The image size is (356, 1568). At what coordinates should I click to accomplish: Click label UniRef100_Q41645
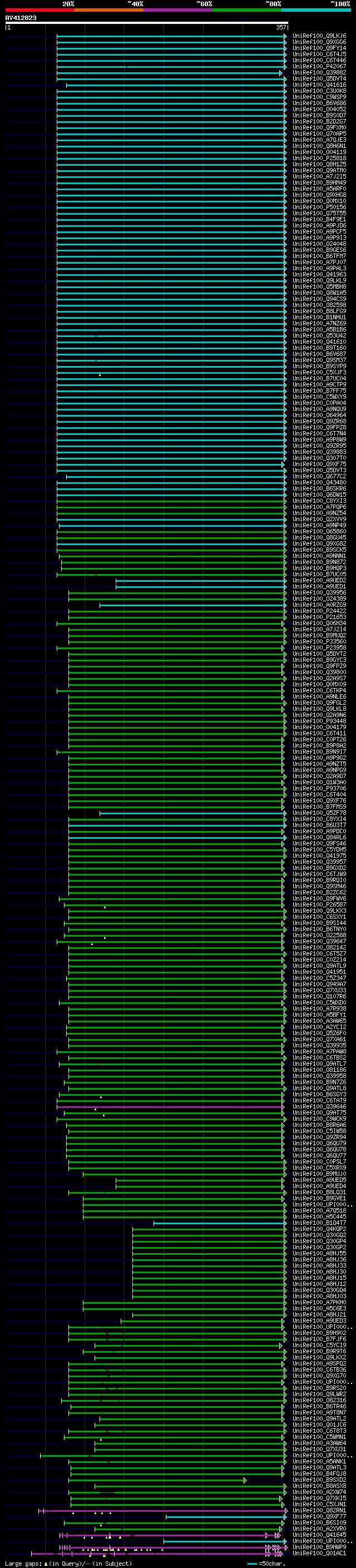(x=319, y=1535)
